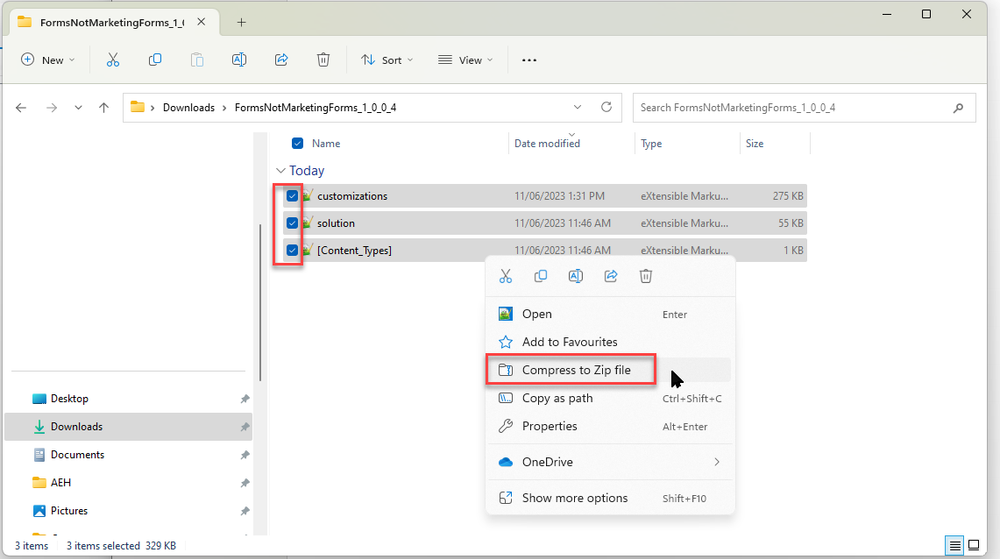The image size is (1000, 559).
Task: Choose Copy as path
Action: (610, 398)
